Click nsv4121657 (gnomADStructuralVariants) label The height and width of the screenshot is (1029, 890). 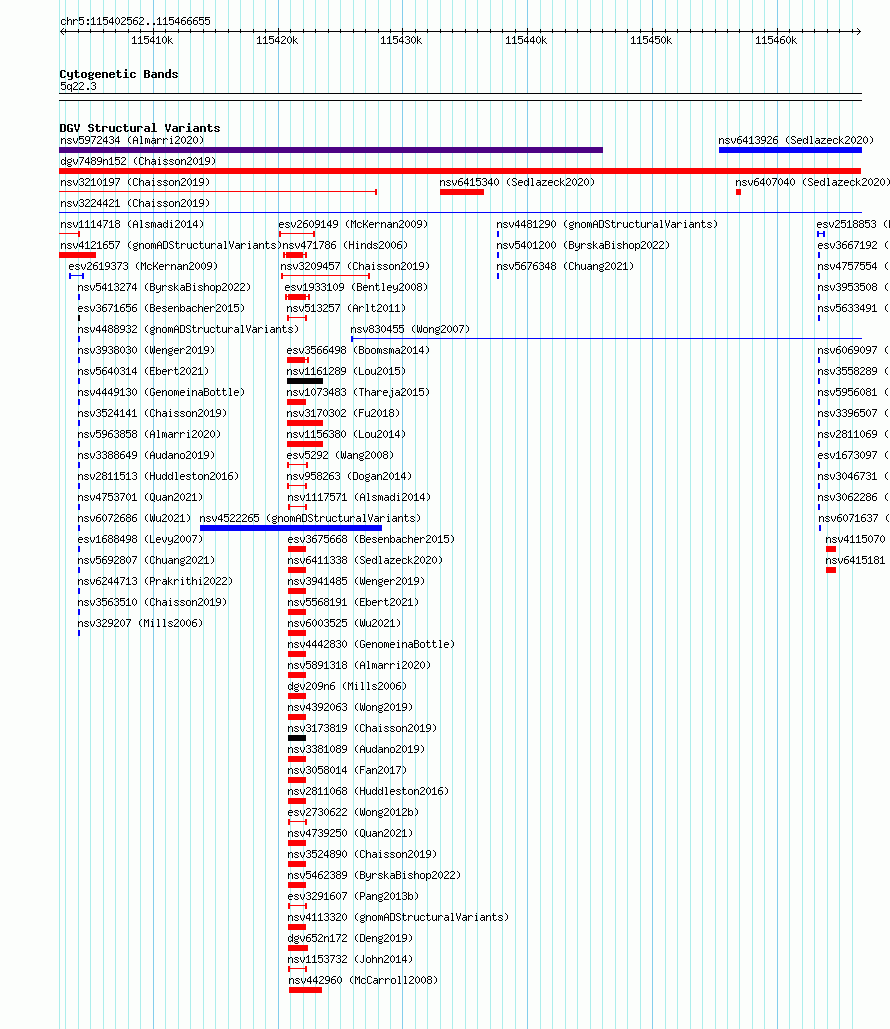tap(171, 245)
